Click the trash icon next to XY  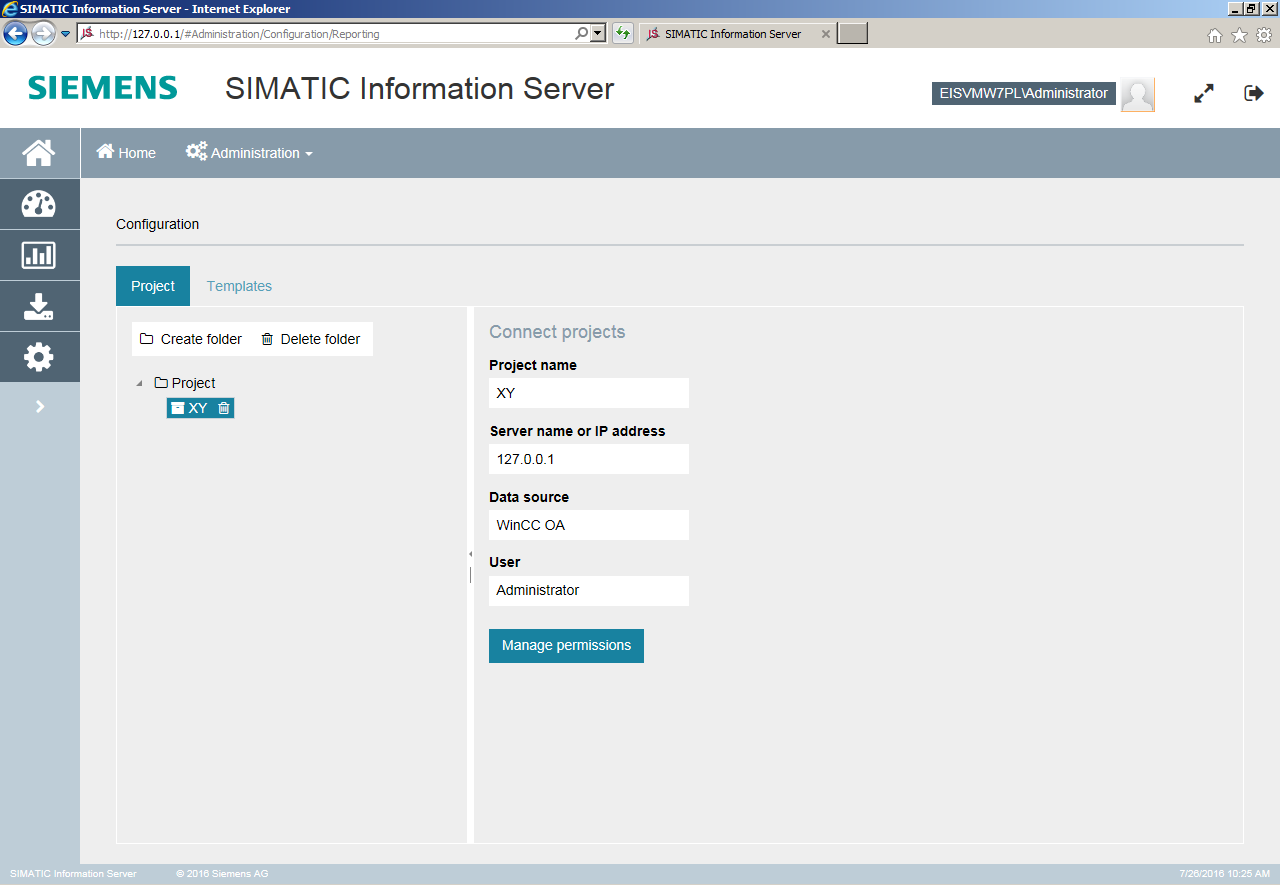(224, 408)
